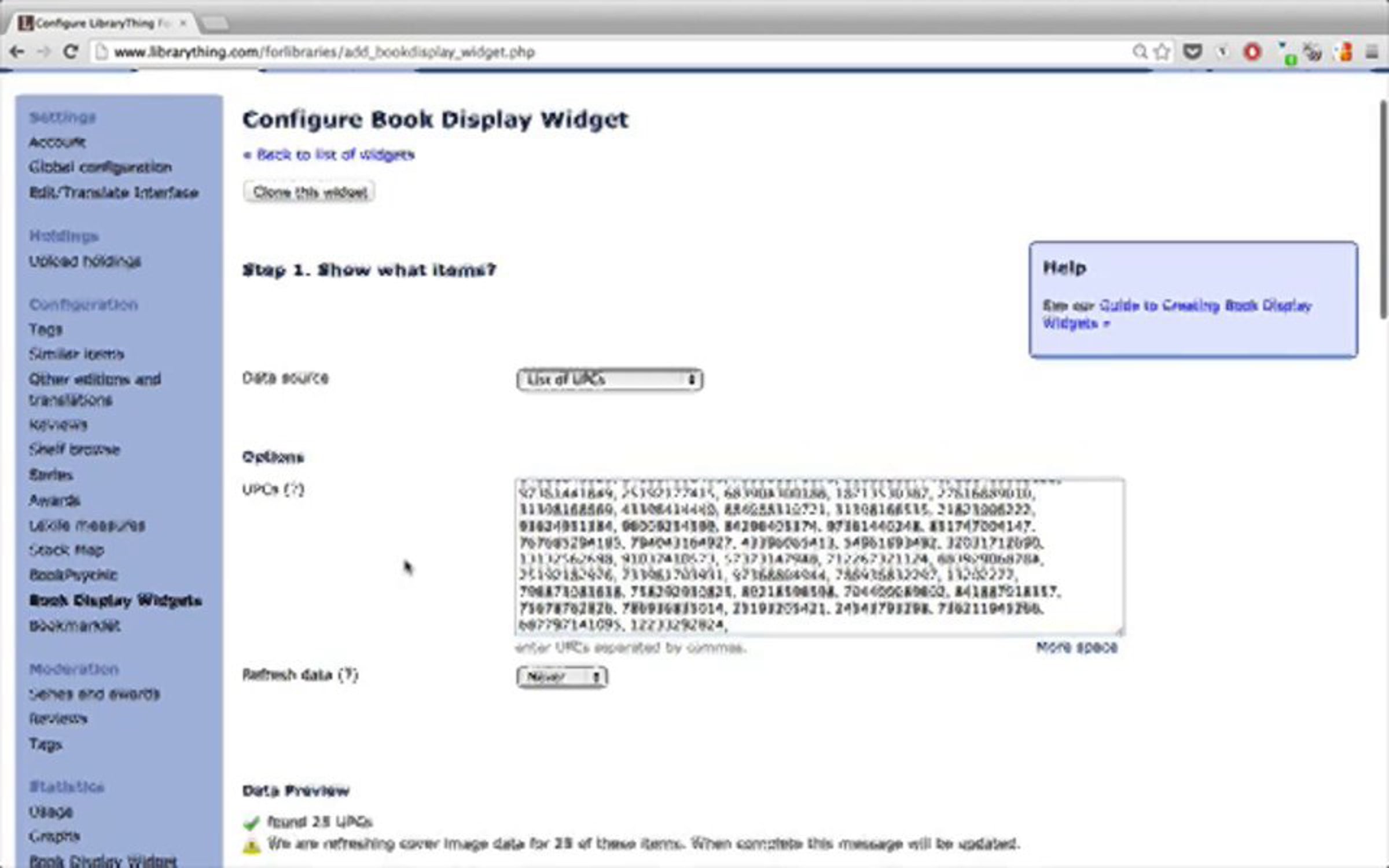This screenshot has width=1389, height=868.
Task: Close the Configure LibraryThing tab
Action: 183,23
